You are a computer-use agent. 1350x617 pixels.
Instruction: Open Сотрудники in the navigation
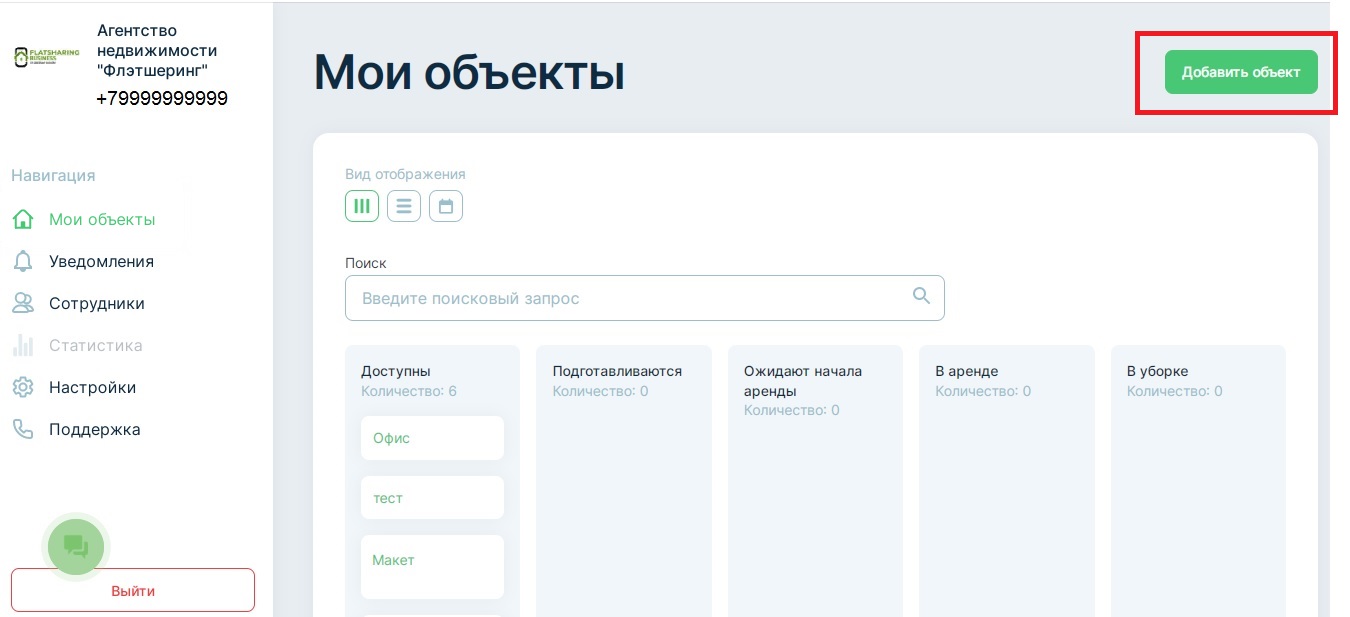(96, 304)
